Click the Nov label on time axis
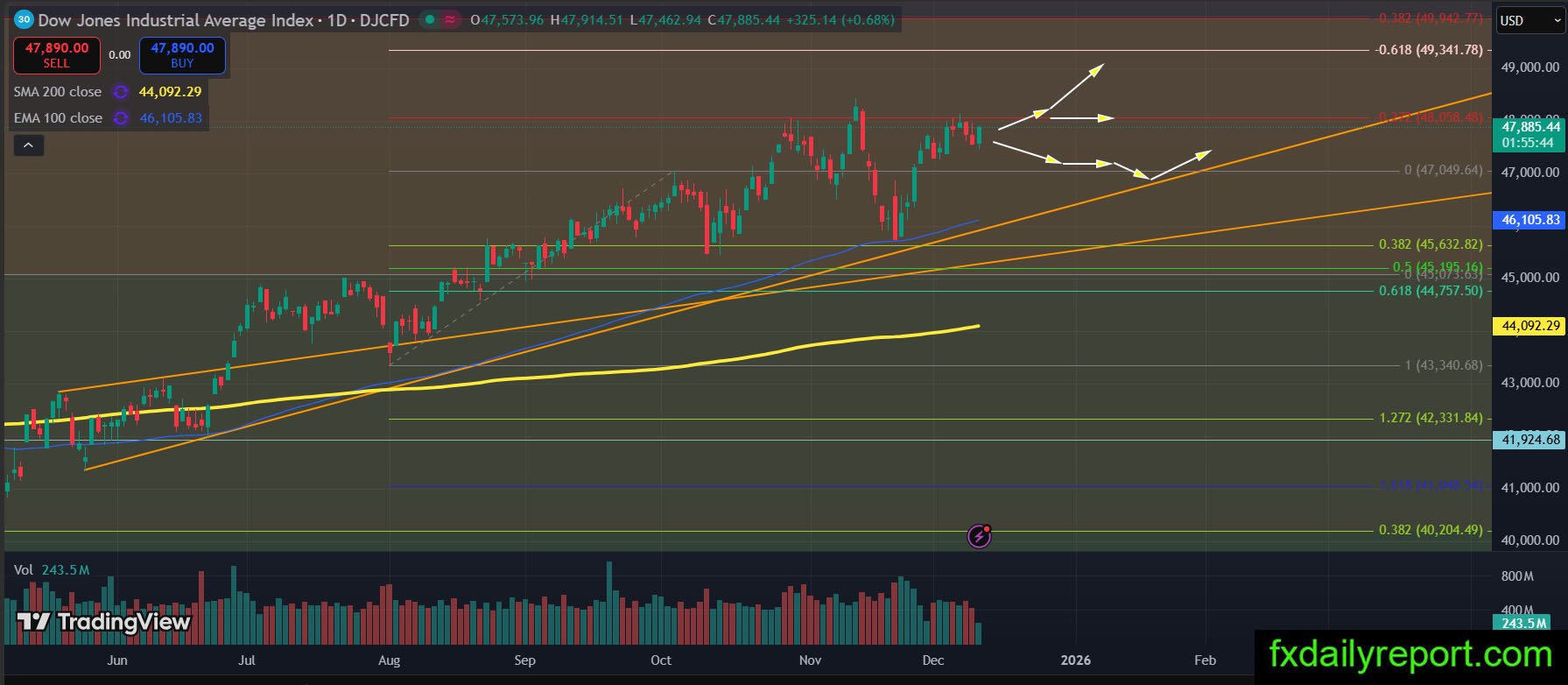Screen dimensions: 1568x685 pos(810,660)
